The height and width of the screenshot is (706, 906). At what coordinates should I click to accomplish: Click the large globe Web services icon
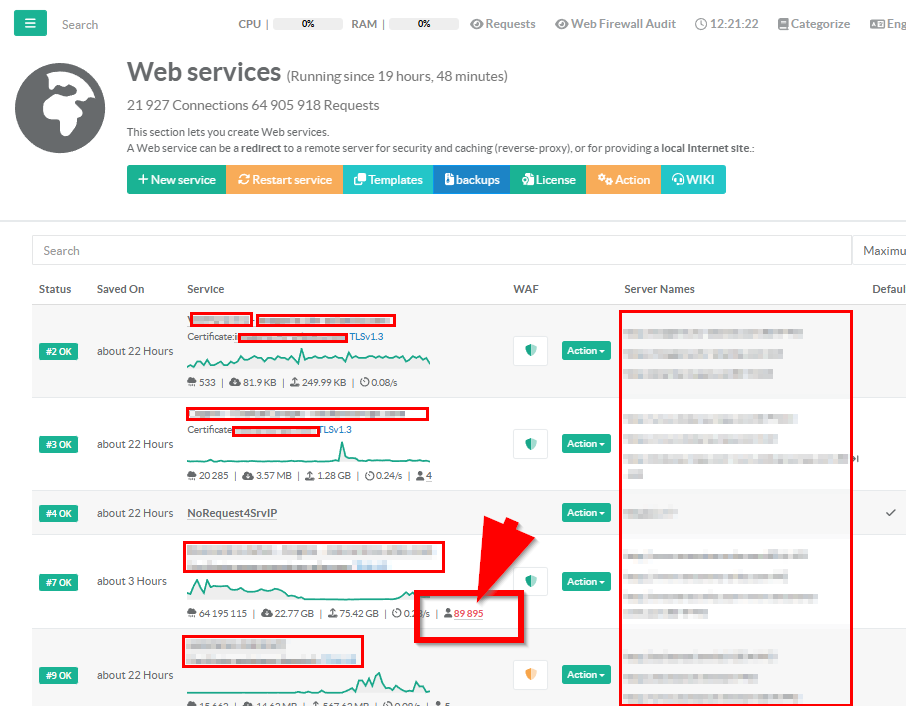click(60, 109)
